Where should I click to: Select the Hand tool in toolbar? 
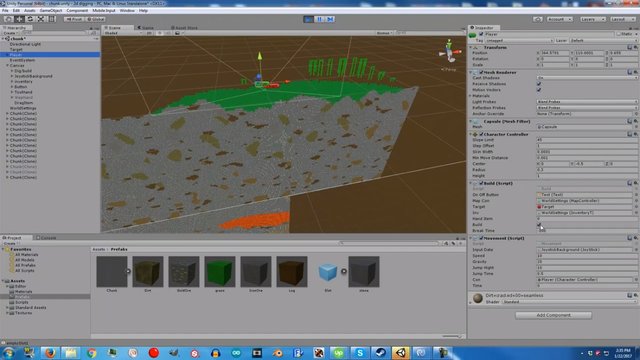click(8, 19)
